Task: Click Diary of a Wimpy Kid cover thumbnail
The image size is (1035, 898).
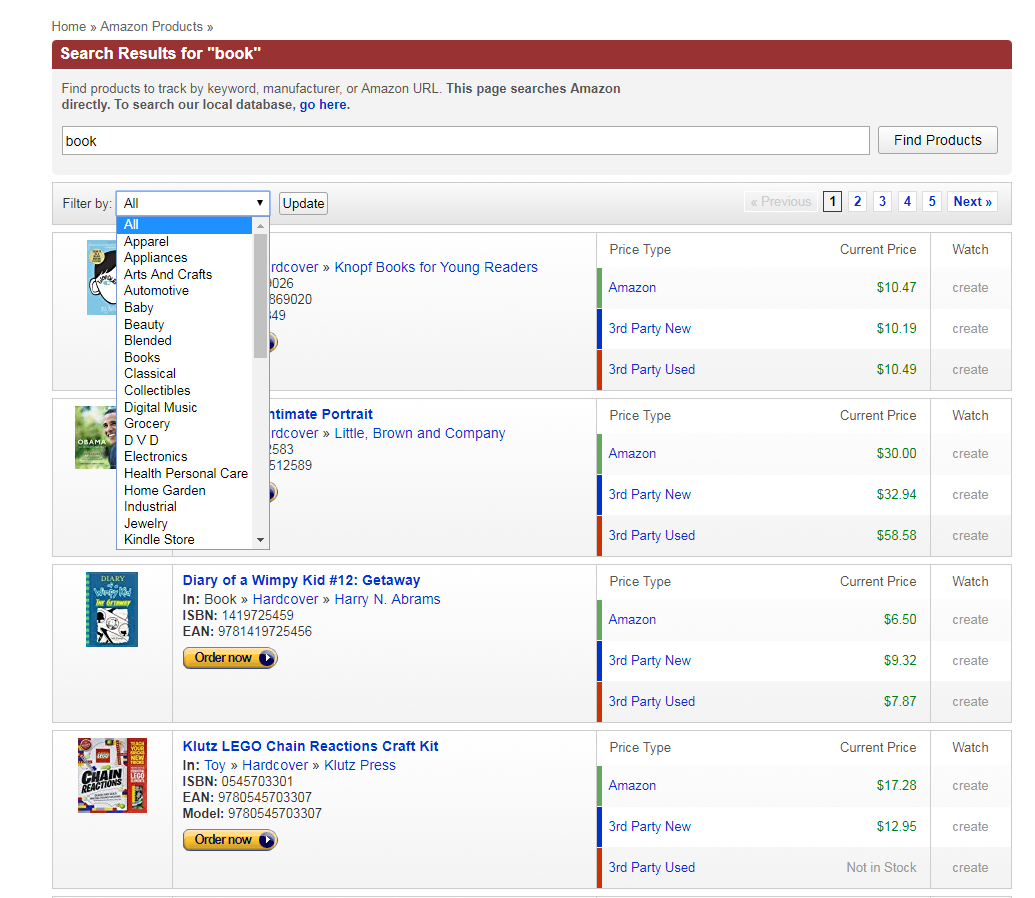Action: tap(112, 609)
